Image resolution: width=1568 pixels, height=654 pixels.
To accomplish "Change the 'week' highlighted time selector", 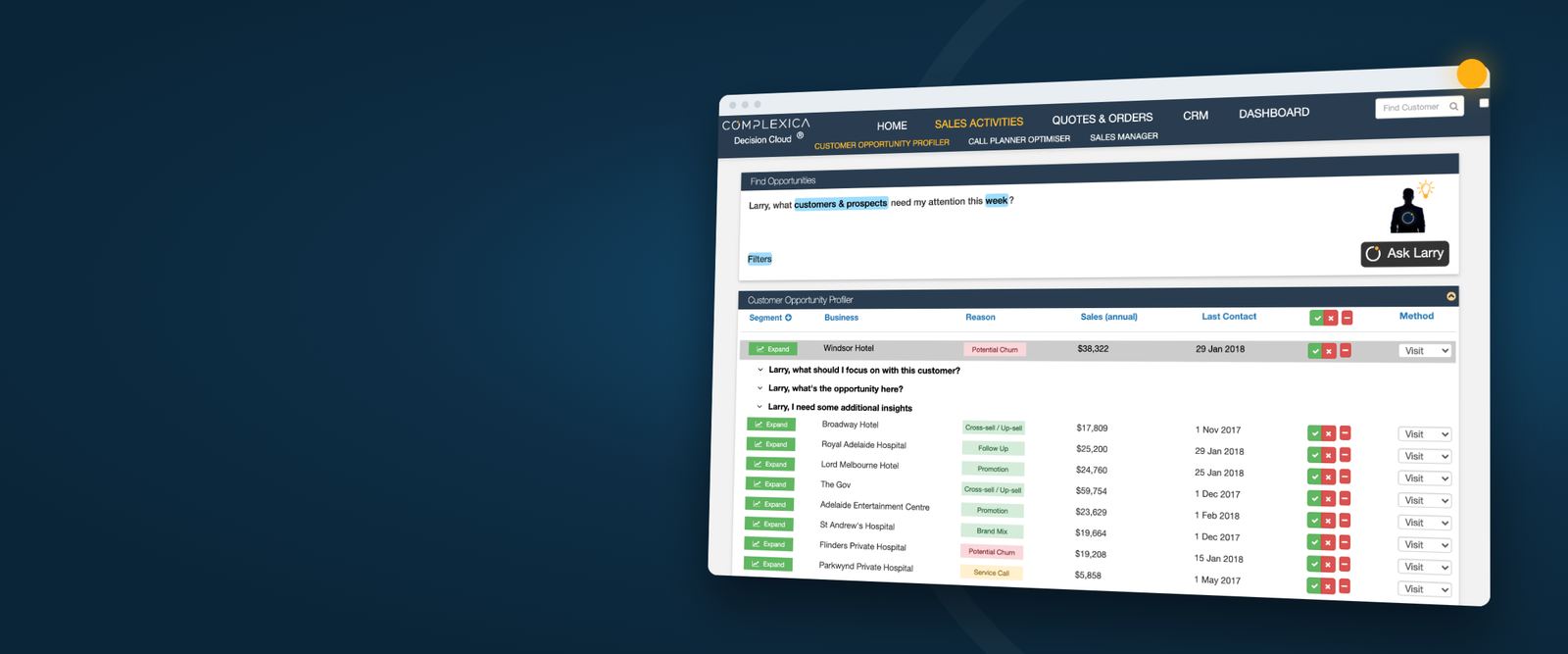I will [x=997, y=200].
